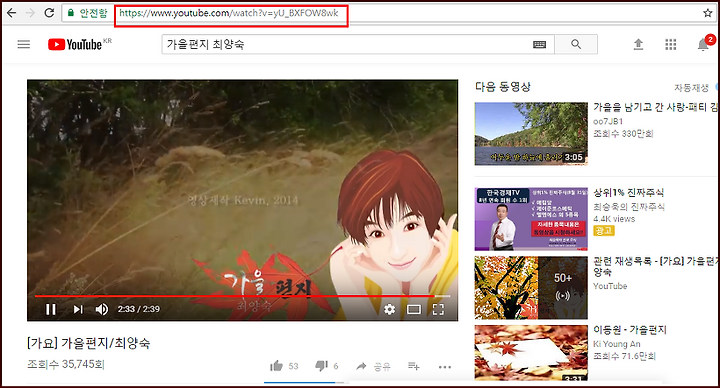
Task: Click the address bar URL
Action: (x=229, y=13)
